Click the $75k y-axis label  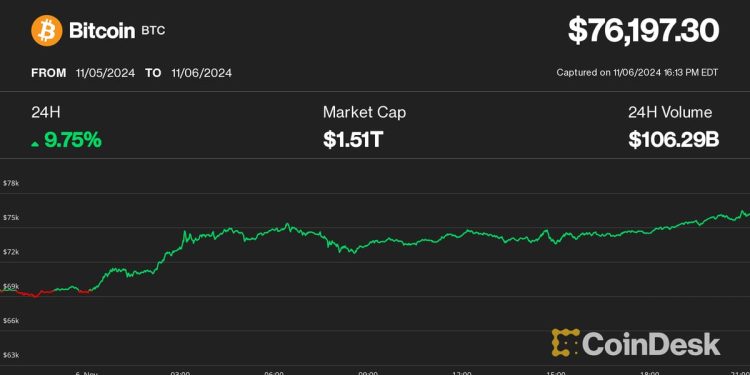[x=11, y=218]
